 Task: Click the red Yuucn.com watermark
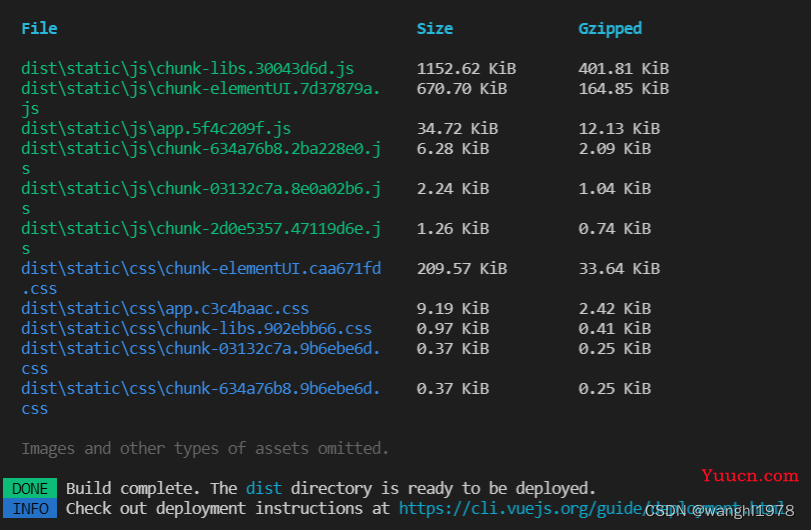[749, 476]
